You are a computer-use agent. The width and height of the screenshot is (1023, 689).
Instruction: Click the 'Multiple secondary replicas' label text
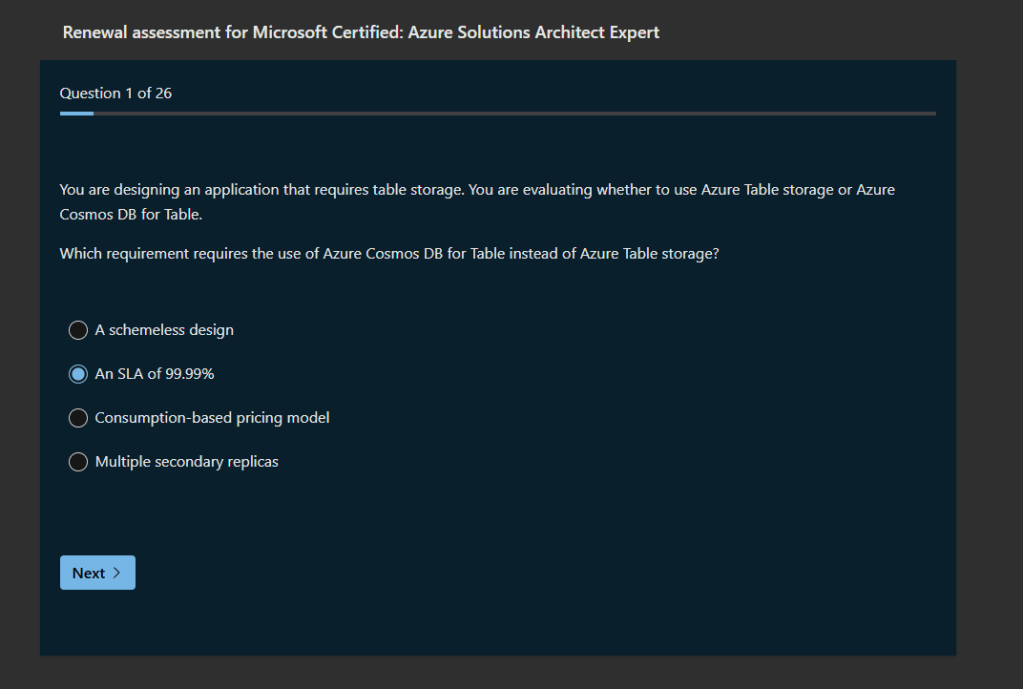[x=186, y=462]
